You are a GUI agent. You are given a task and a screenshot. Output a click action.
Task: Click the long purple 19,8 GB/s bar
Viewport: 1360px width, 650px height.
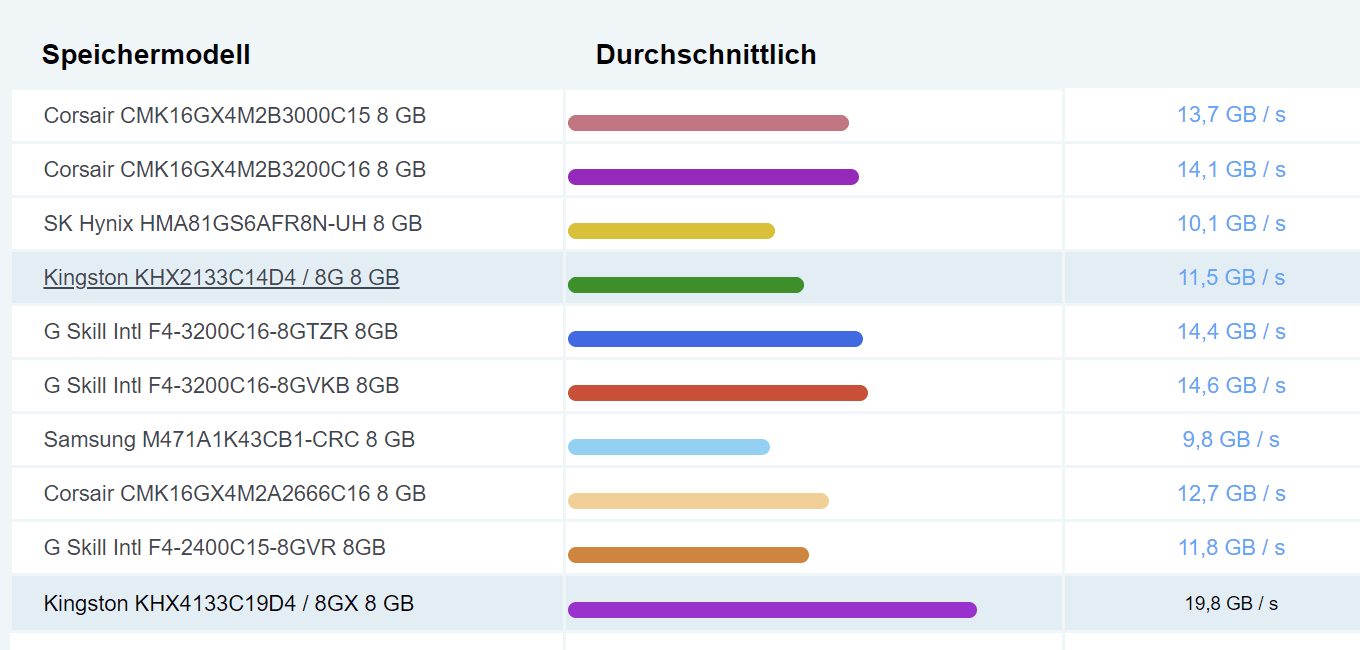[x=772, y=610]
